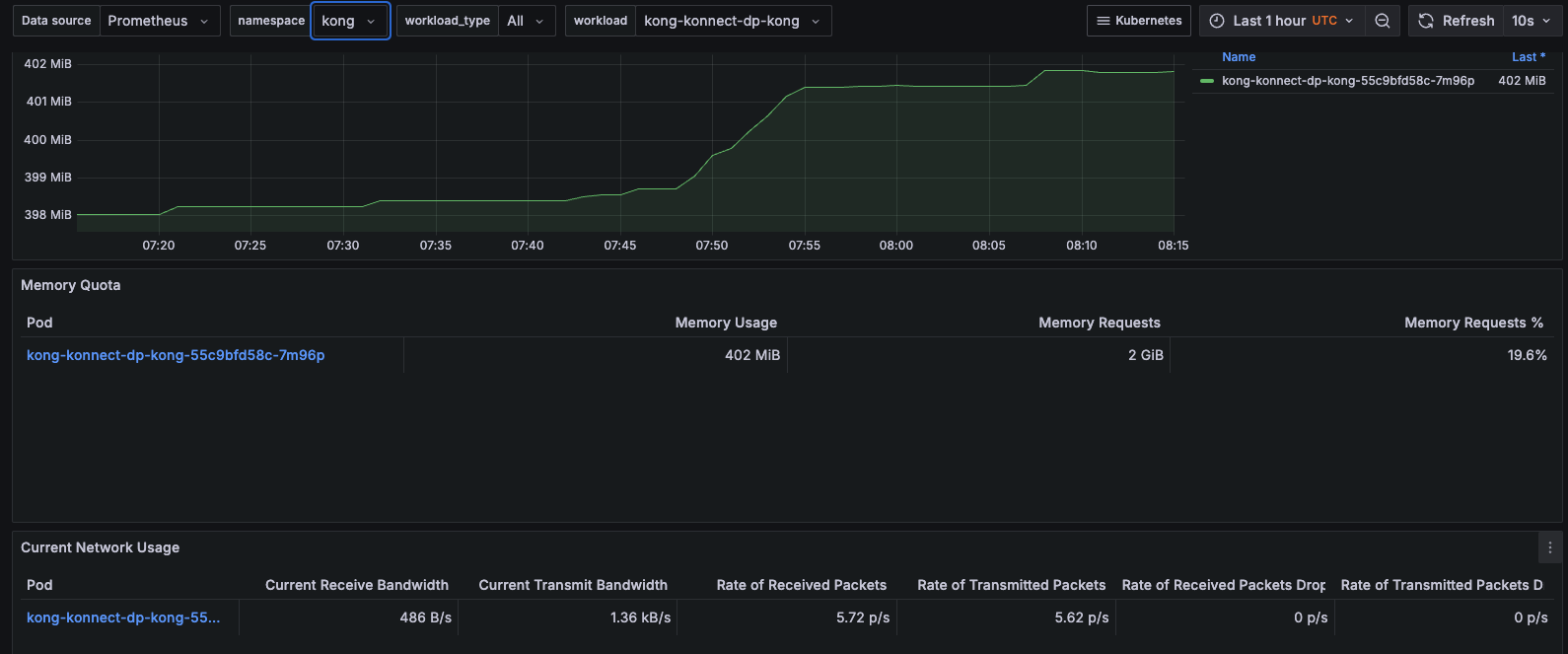Screen dimensions: 1568x654
Task: Open the workload_type All dropdown
Action: coord(527,21)
